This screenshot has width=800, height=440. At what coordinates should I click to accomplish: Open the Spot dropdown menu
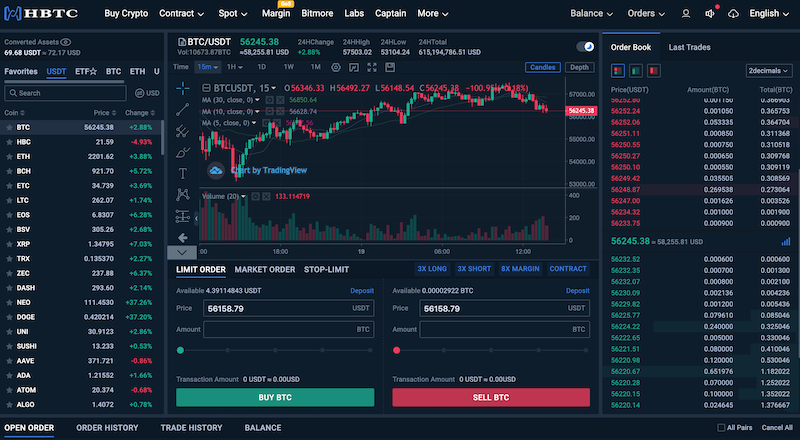pos(233,14)
